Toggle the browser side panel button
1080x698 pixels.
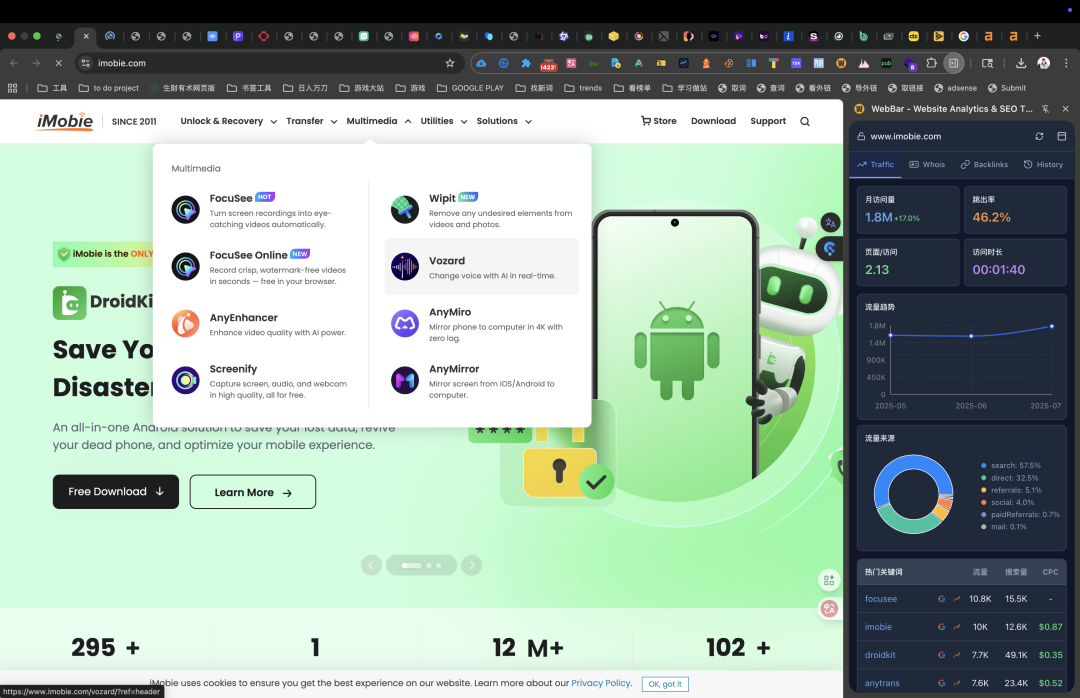953,63
